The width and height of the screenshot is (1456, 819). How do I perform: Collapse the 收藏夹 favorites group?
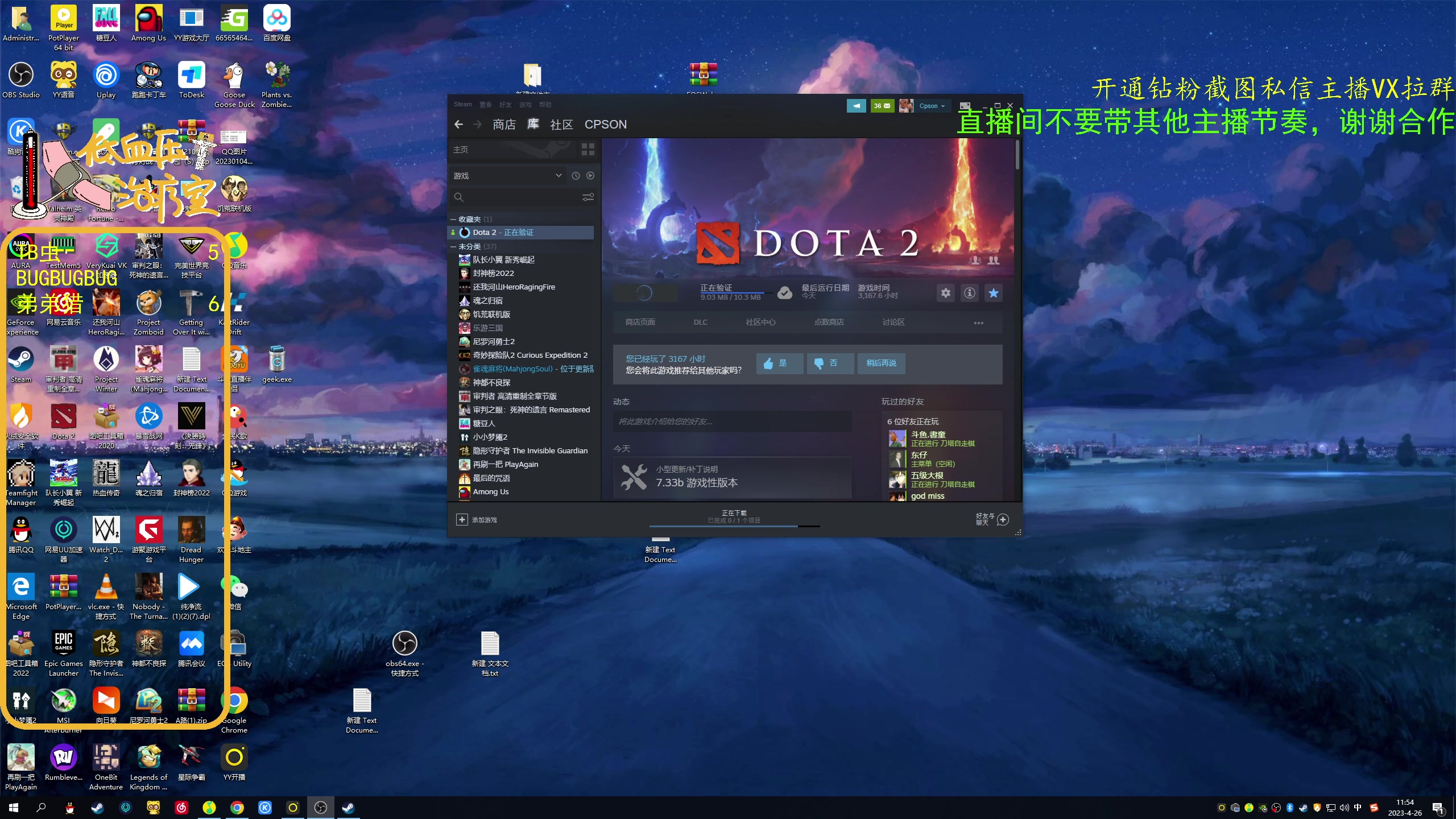pyautogui.click(x=453, y=219)
